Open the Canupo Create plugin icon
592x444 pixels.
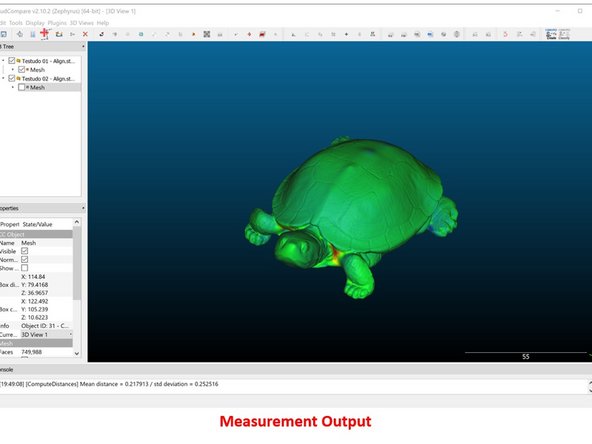pos(551,34)
